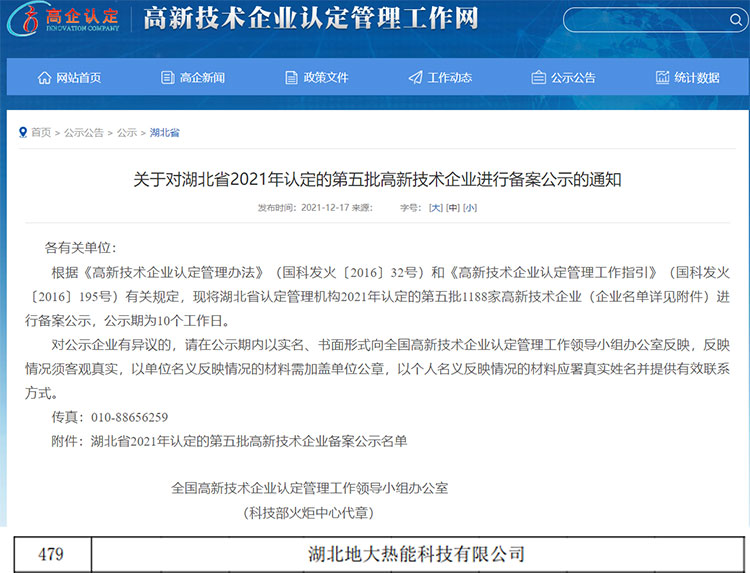Click the 湖北地大热能科技有限公司 table cell
Image resolution: width=750 pixels, height=573 pixels.
point(416,554)
